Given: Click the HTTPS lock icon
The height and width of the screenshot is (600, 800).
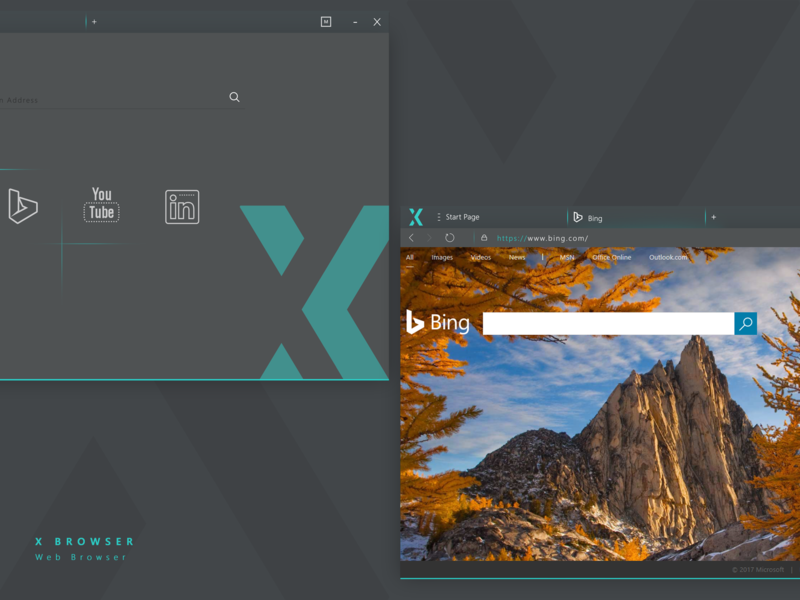Looking at the screenshot, I should (x=486, y=238).
